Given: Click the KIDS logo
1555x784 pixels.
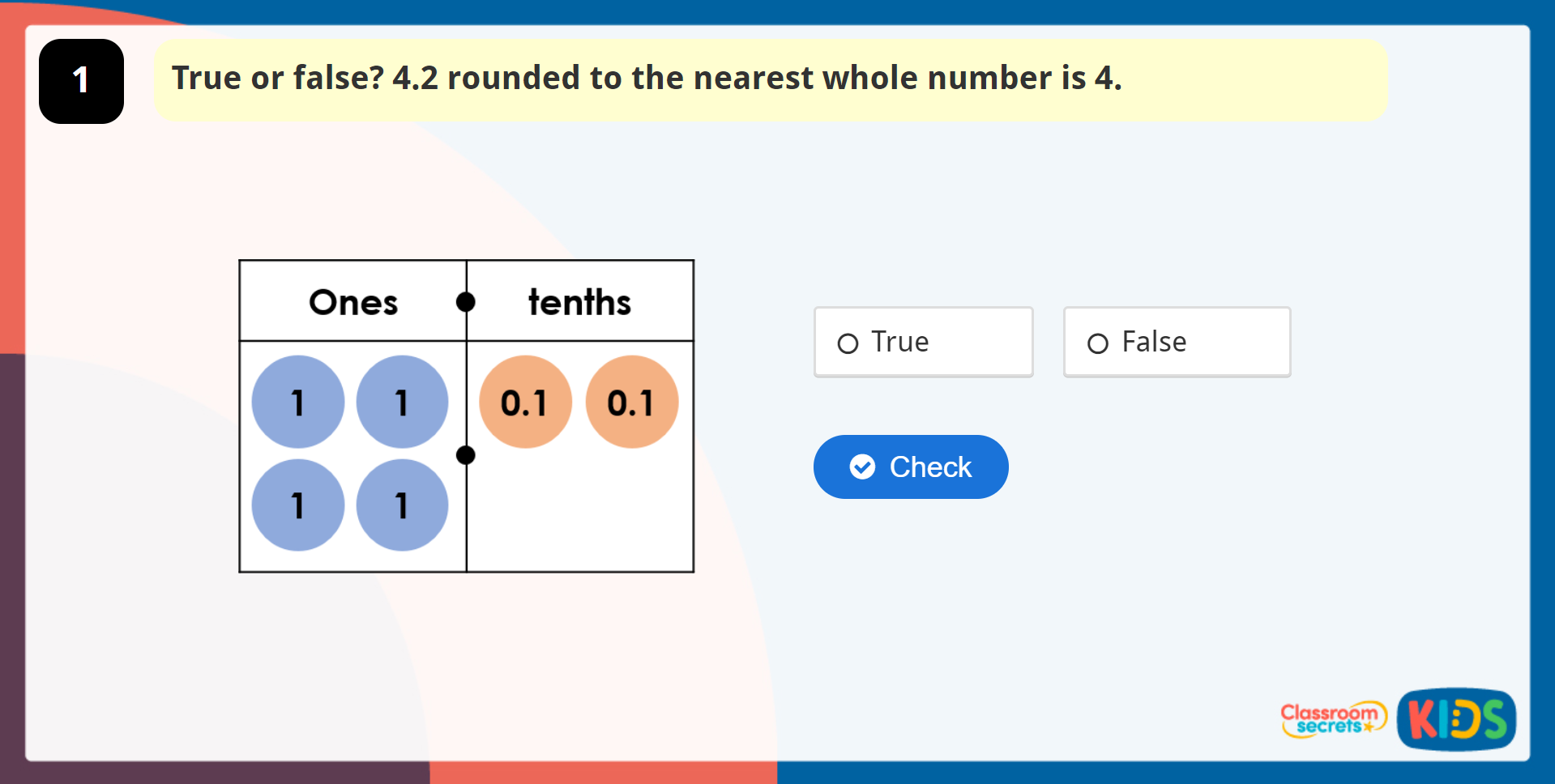Looking at the screenshot, I should pos(1457,719).
